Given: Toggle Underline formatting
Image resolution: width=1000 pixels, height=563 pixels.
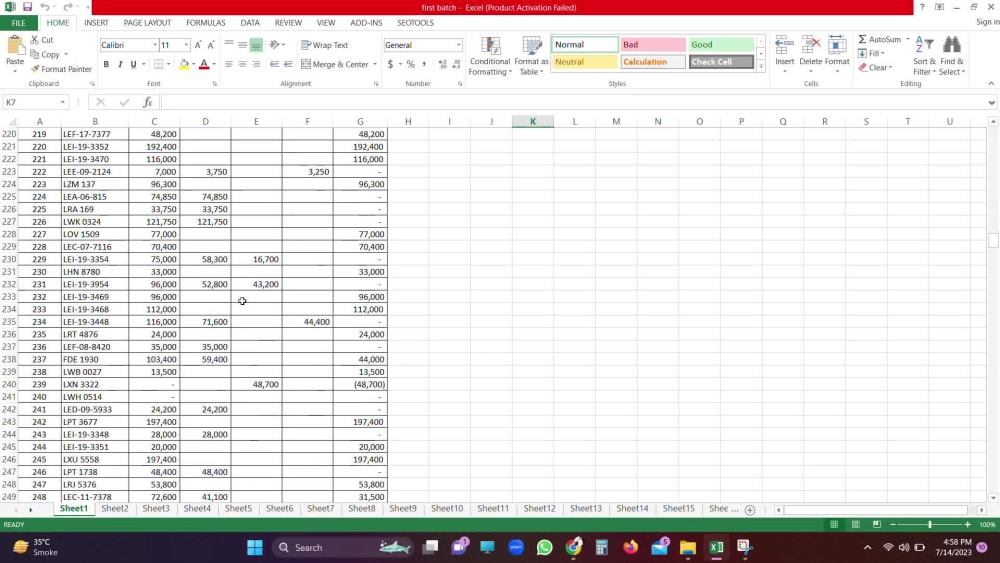Looking at the screenshot, I should (x=133, y=64).
